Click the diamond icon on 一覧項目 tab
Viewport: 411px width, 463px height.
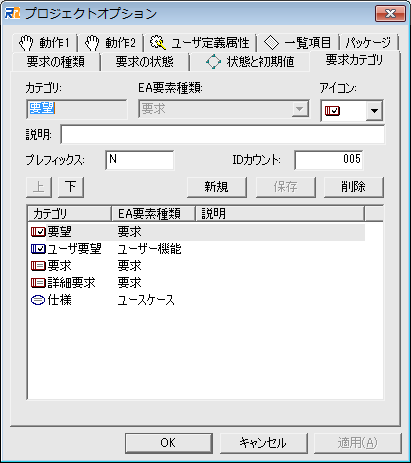coord(271,43)
